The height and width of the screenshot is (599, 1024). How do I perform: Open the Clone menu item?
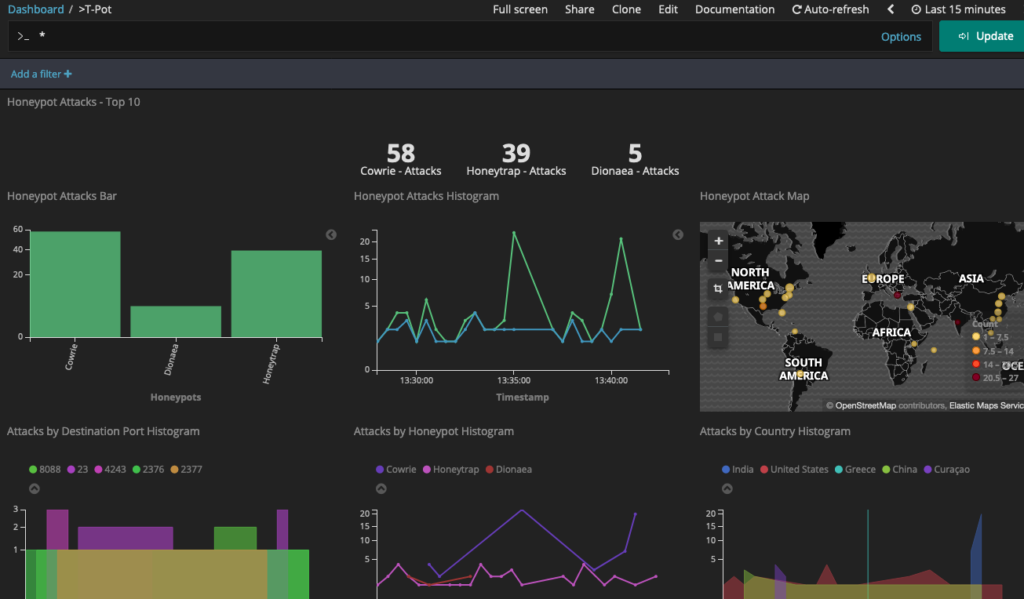tap(626, 9)
